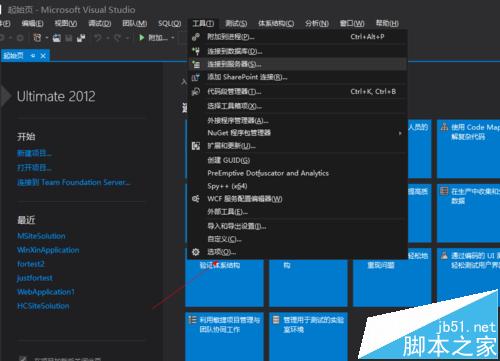Open recent project justfortest
500x361 pixels.
pos(35,278)
